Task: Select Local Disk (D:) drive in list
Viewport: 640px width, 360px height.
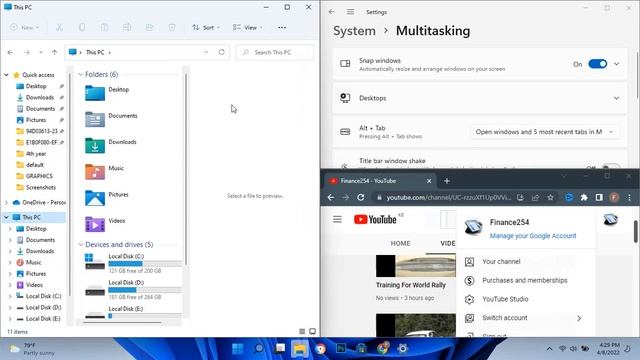Action: 133,289
